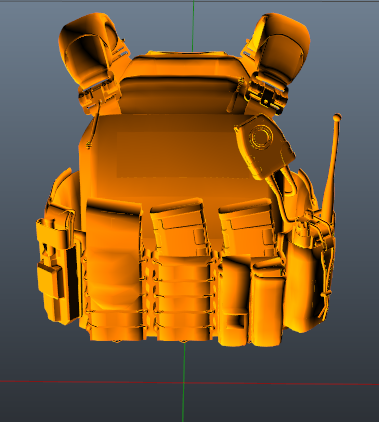This screenshot has height=422, width=379.
Task: Click the radio pouch beneath the antenna
Action: click(307, 273)
